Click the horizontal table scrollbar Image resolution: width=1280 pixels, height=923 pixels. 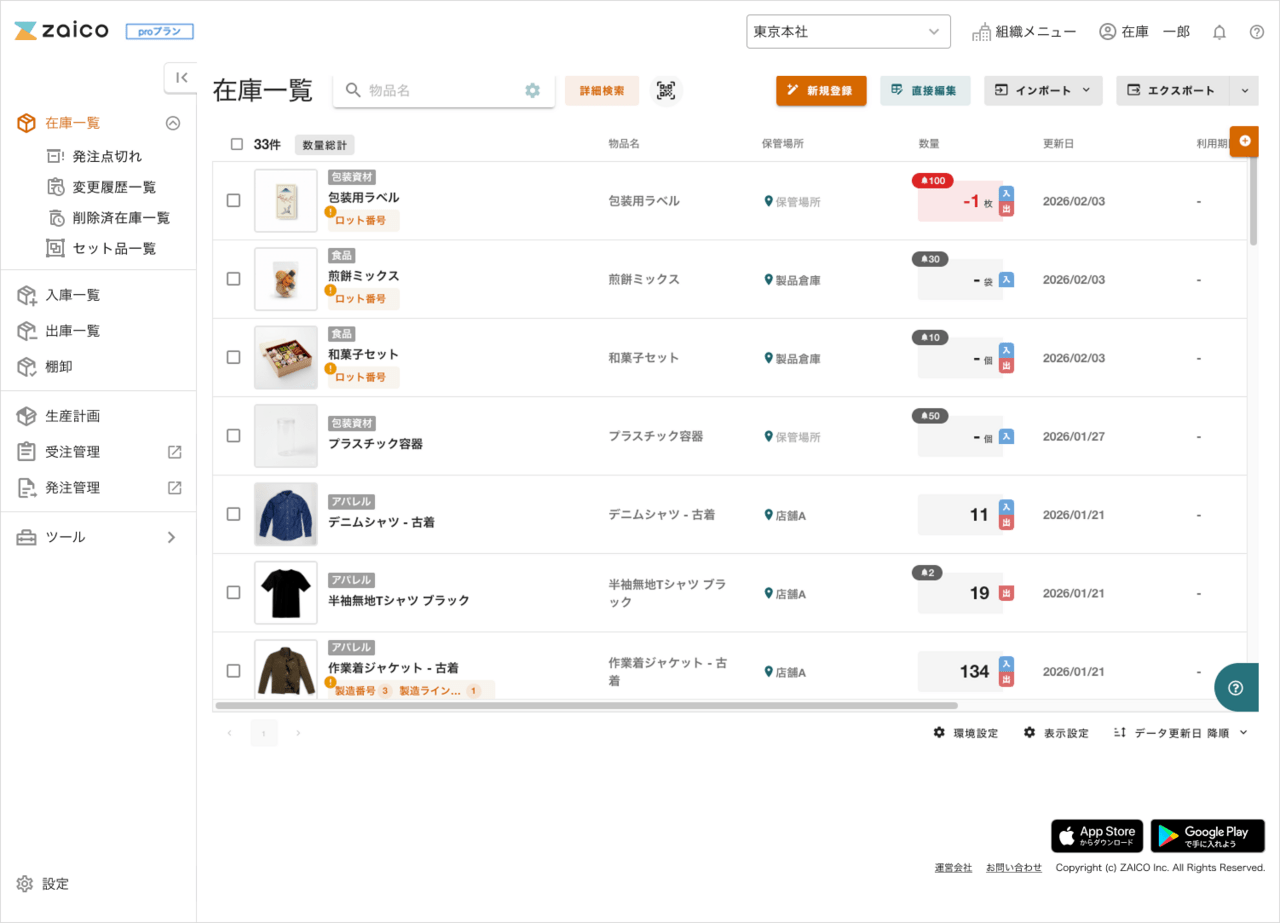586,705
